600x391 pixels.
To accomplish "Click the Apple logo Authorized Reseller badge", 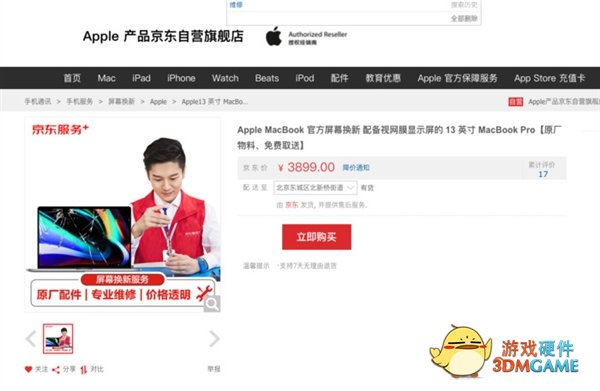I will click(306, 37).
